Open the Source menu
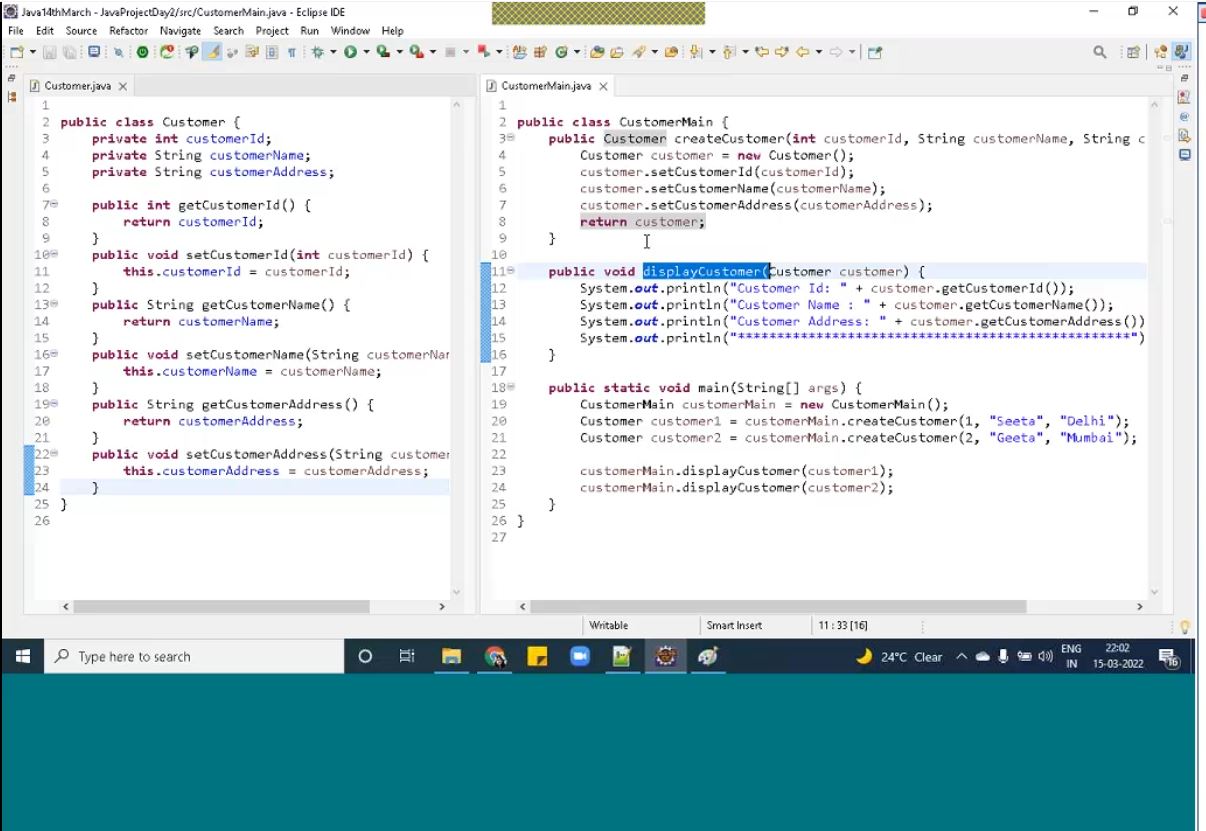The image size is (1206, 831). 81,31
